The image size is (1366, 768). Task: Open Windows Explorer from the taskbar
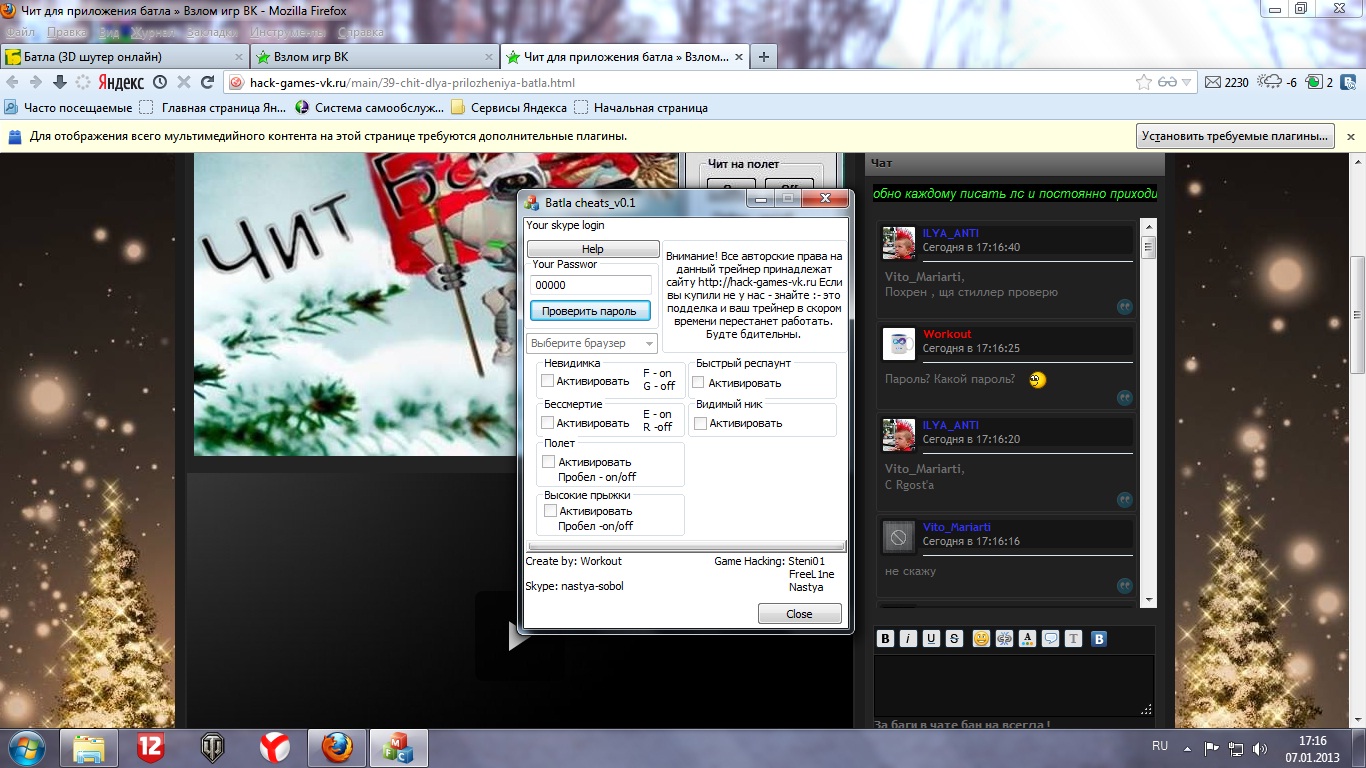tap(90, 747)
